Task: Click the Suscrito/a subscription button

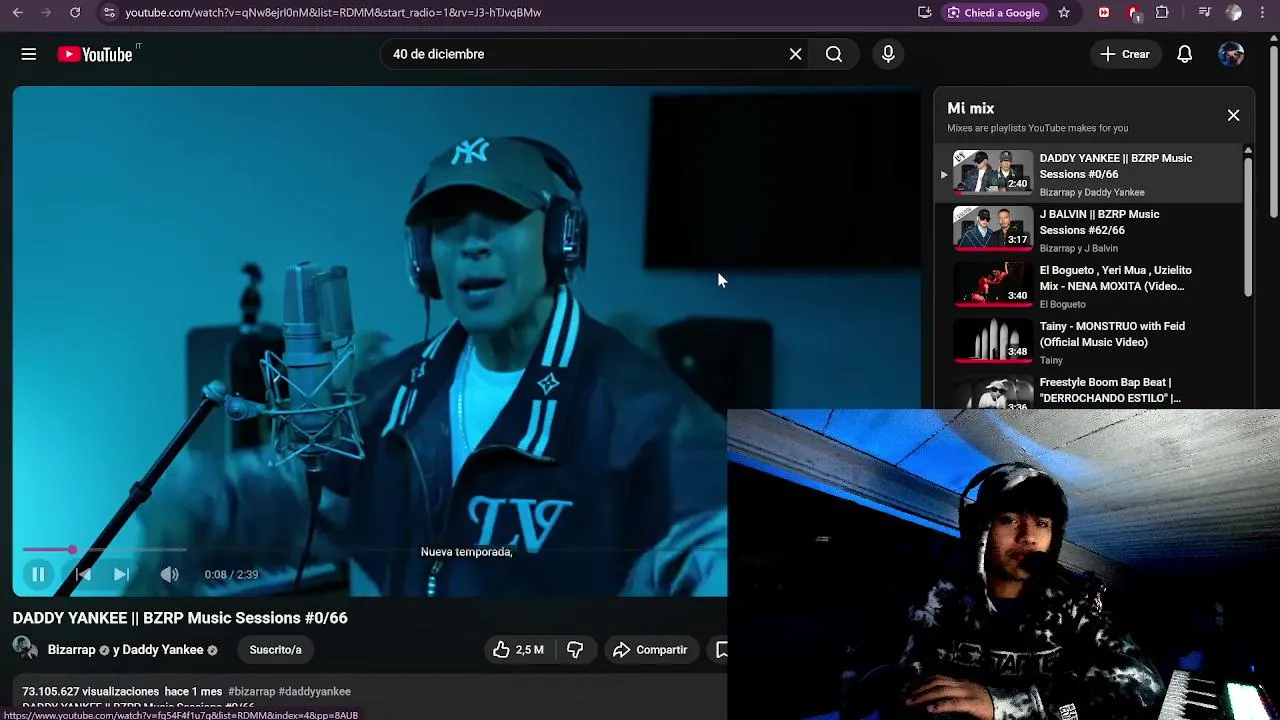Action: click(275, 650)
